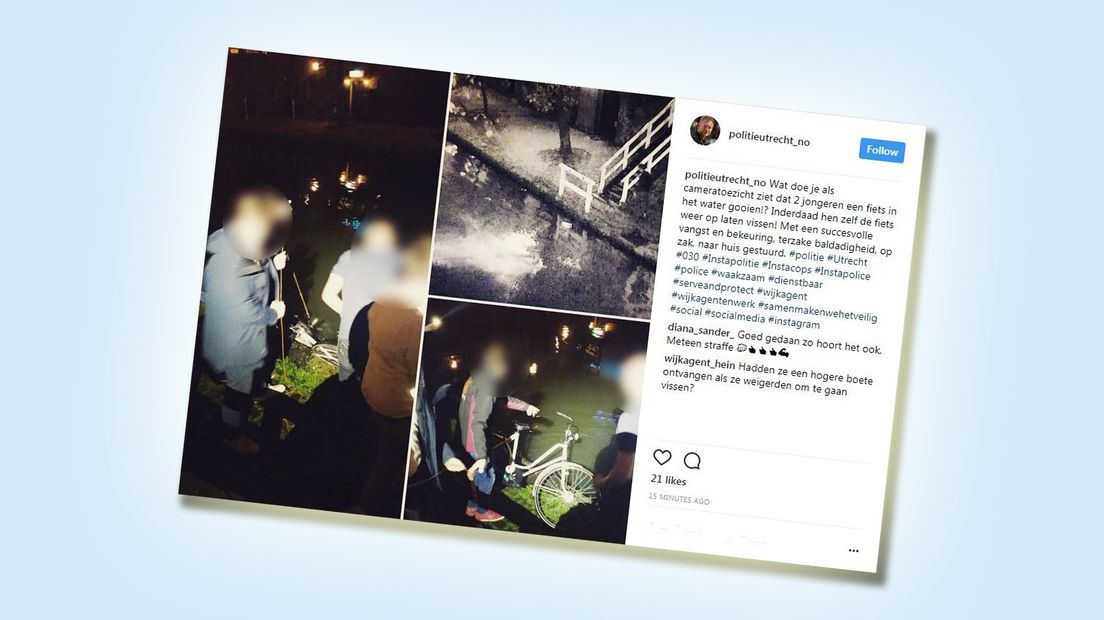Open the #samenmakenwehetveilig hashtag
This screenshot has height=620, width=1104.
tap(817, 311)
